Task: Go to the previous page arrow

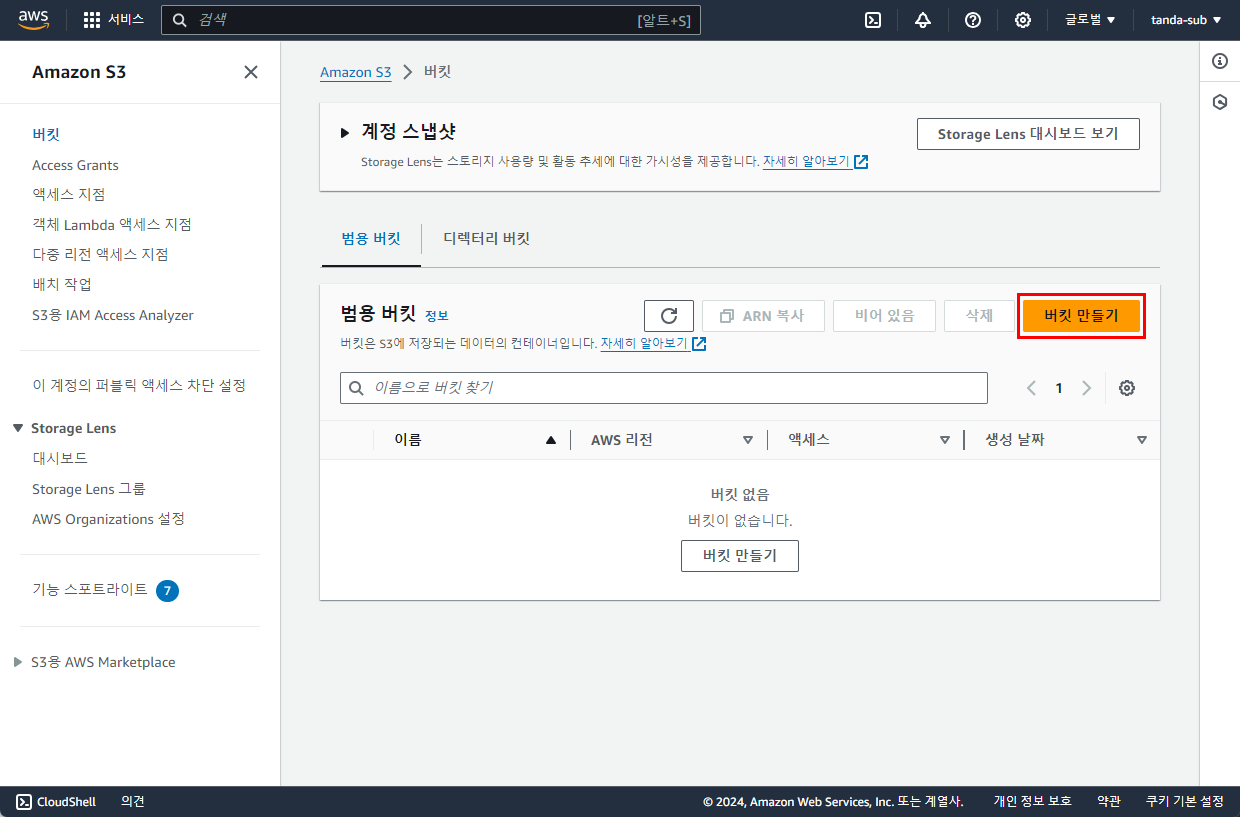Action: (1031, 388)
